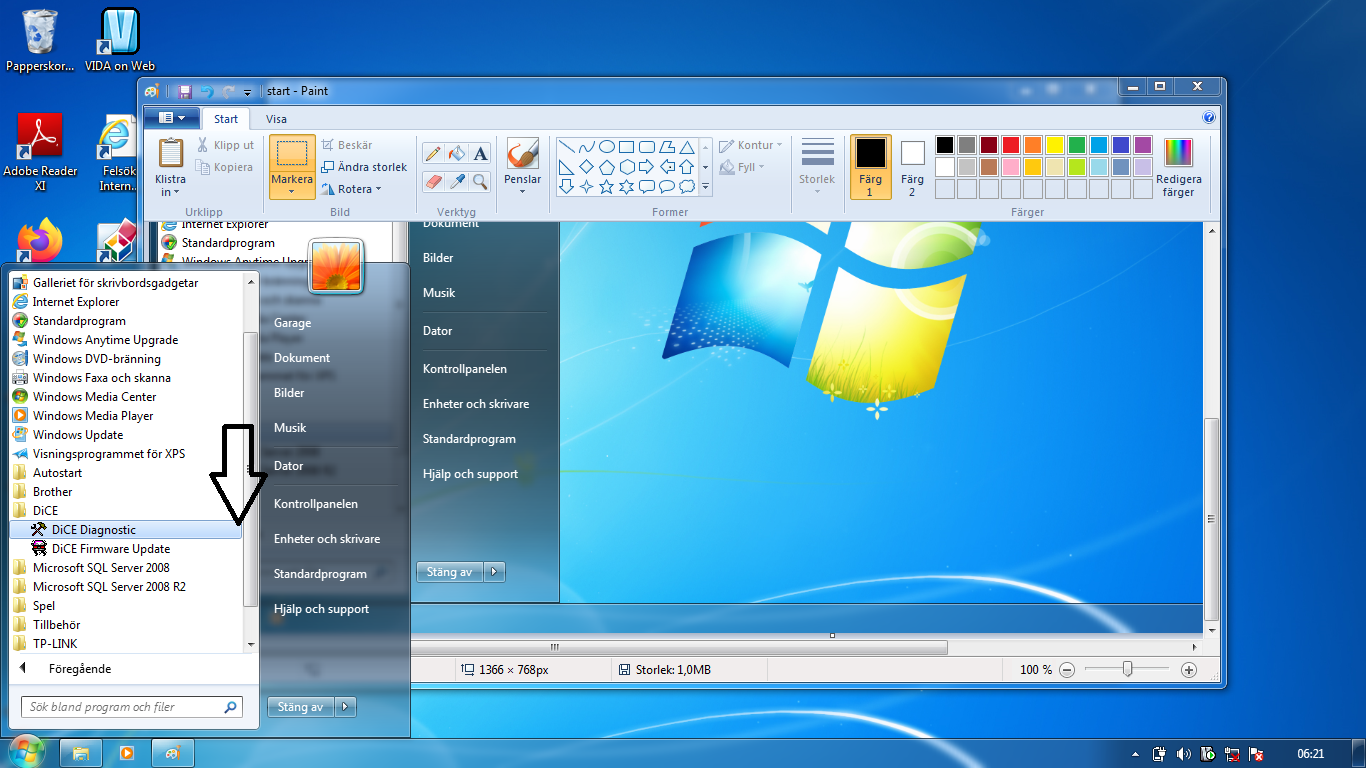Viewport: 1366px width, 768px height.
Task: Select the cloud callout shape
Action: (687, 186)
